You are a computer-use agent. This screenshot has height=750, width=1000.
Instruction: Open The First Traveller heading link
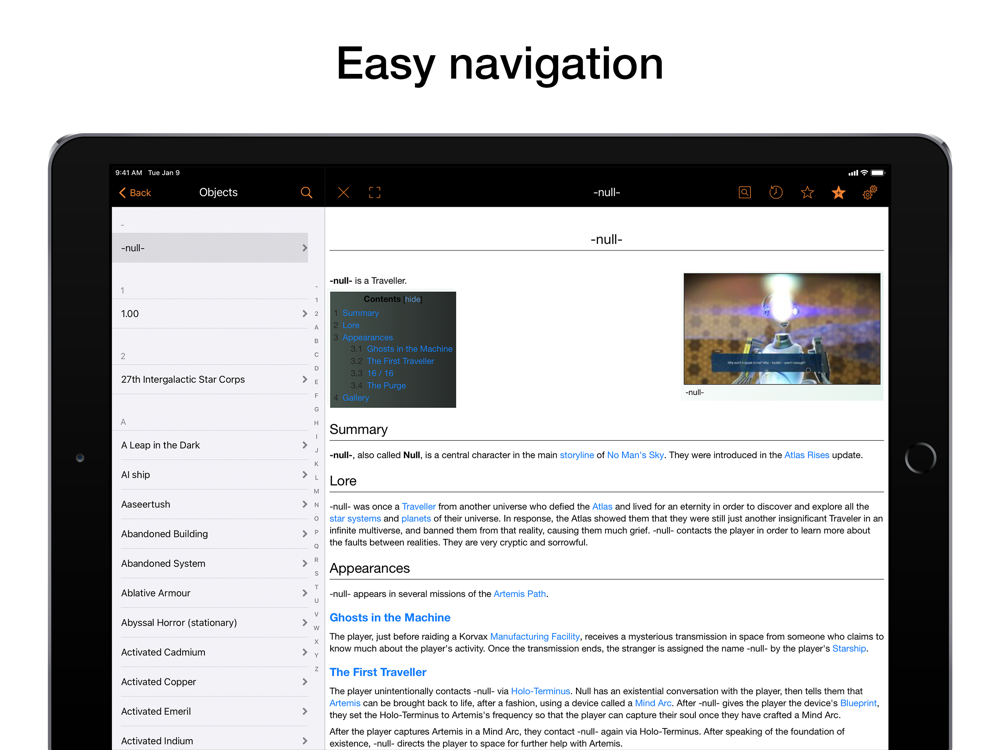click(378, 672)
